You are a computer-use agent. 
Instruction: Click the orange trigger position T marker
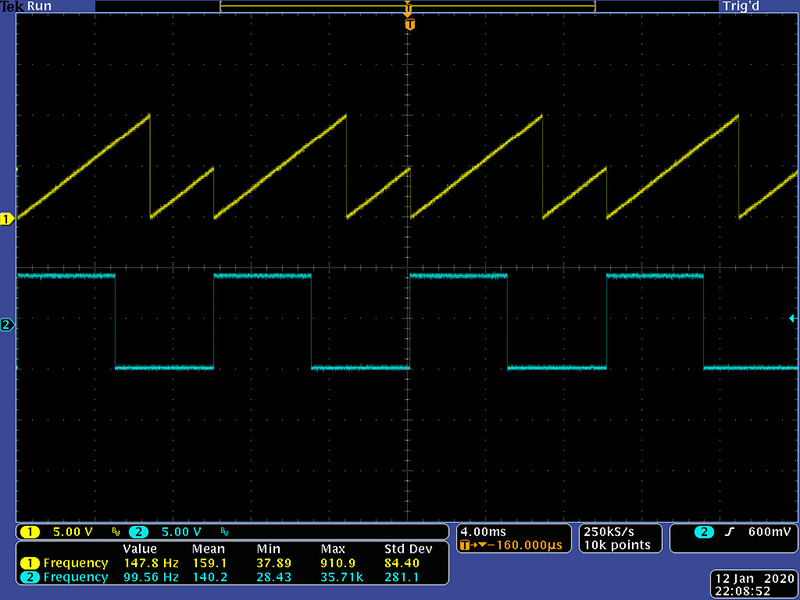(x=409, y=24)
